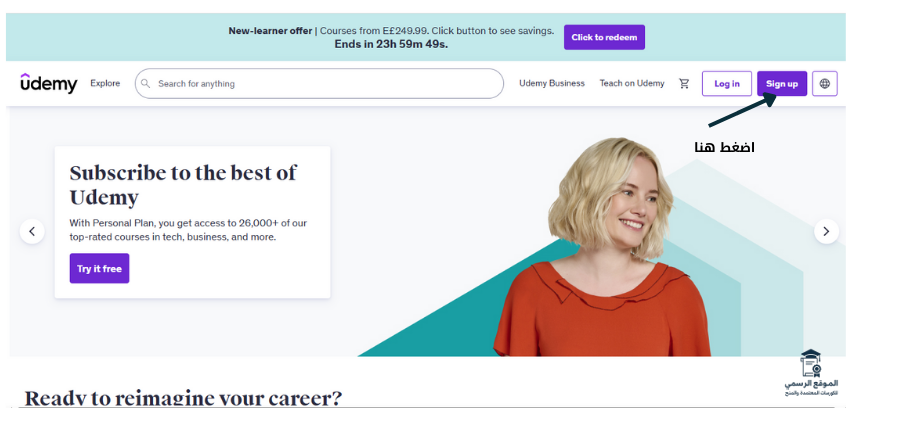Open the globe language selector
Viewport: 902px width, 448px height.
coord(824,84)
